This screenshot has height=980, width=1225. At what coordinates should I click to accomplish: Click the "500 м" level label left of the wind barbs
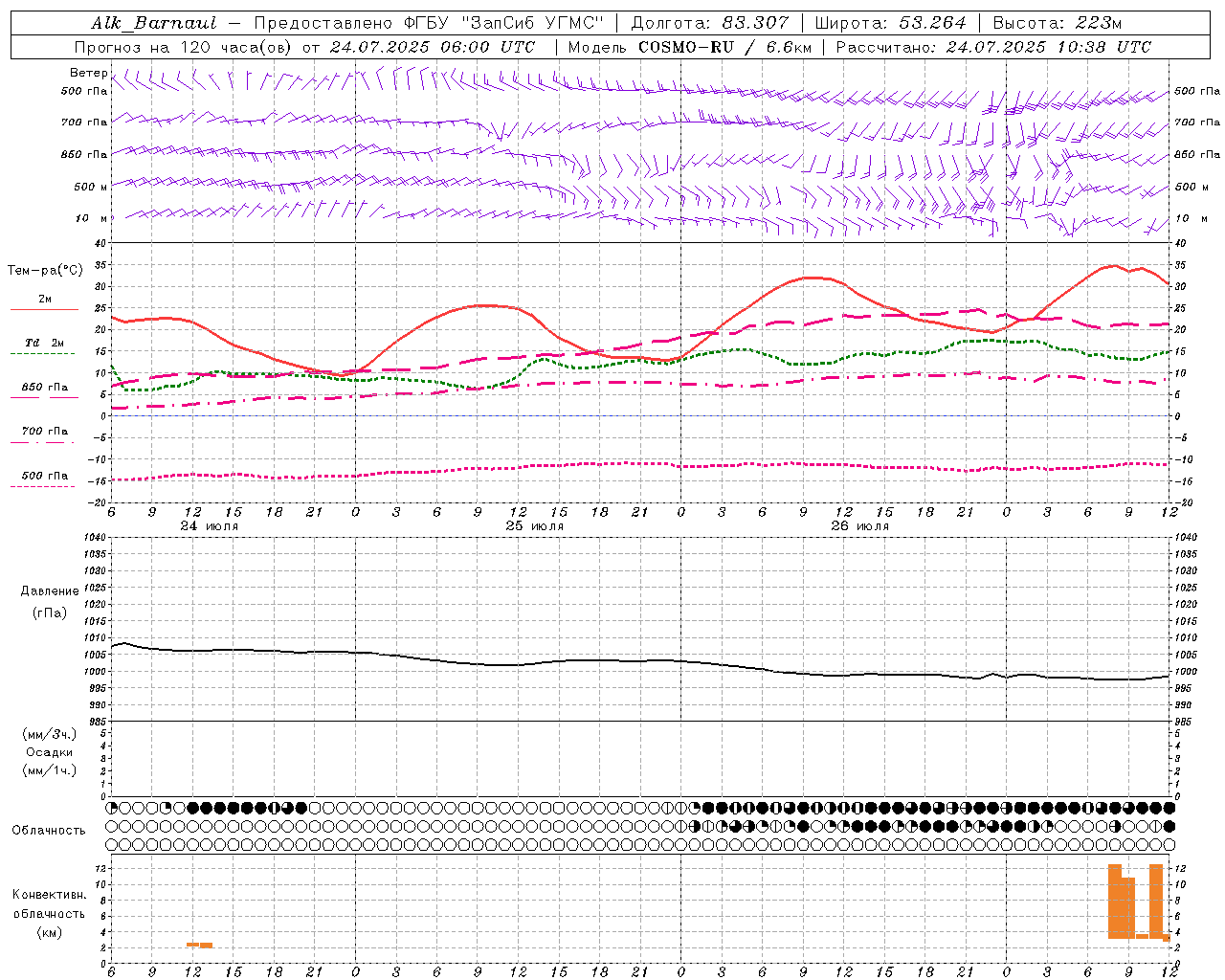pyautogui.click(x=91, y=187)
